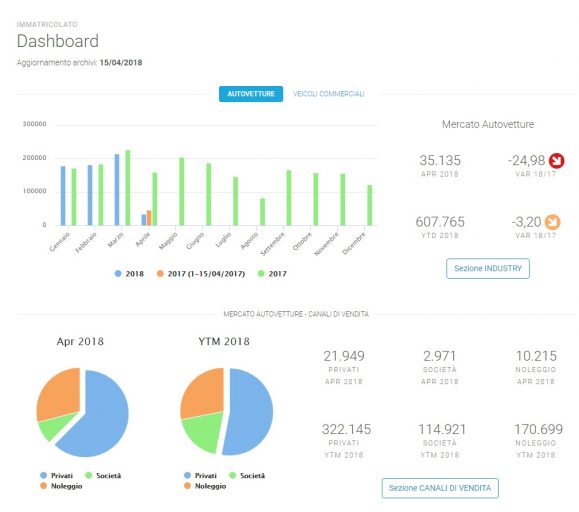Viewport: 579px width, 512px height.
Task: Click the green 2017 Agosto bar
Action: pyautogui.click(x=263, y=212)
